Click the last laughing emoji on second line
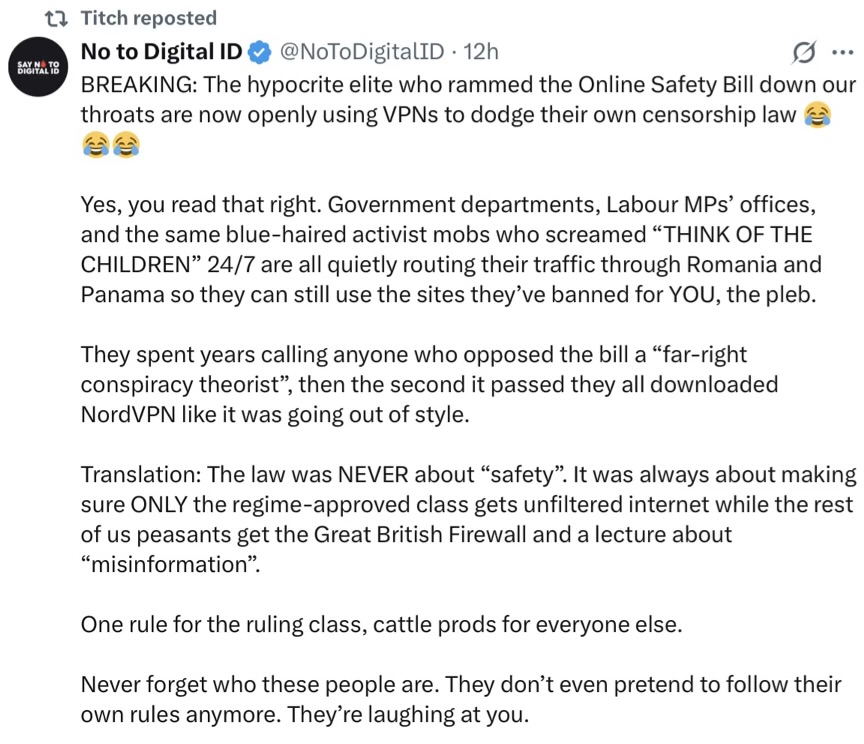Screen dimensions: 864x744 [126, 147]
